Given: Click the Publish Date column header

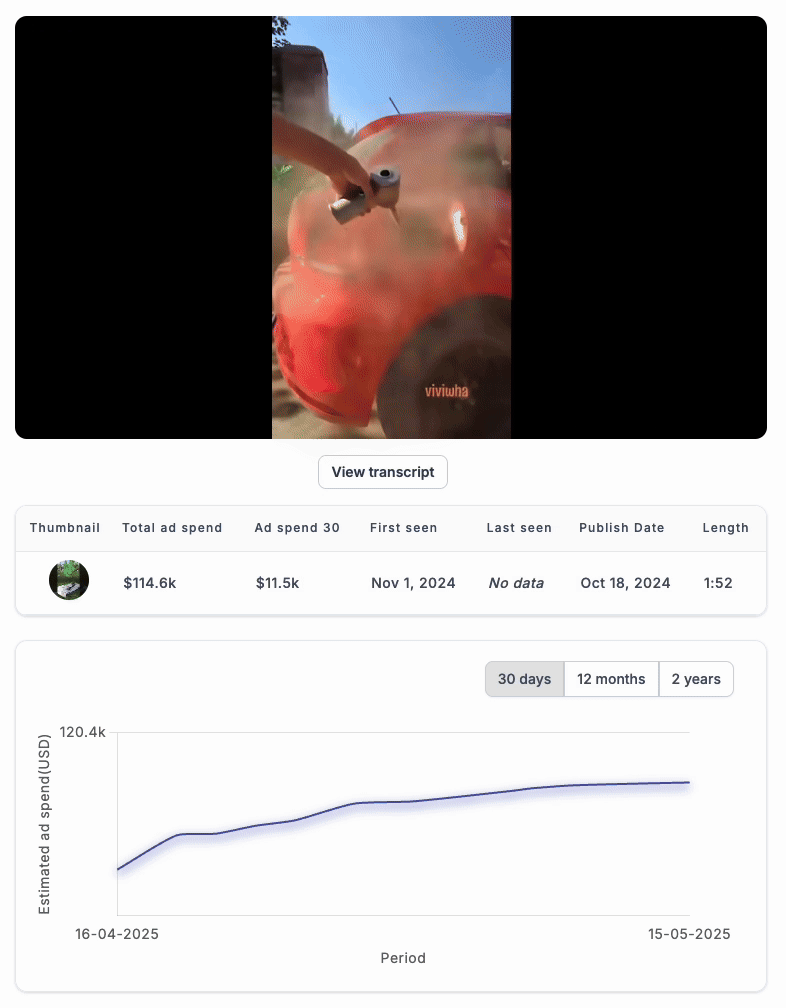Looking at the screenshot, I should pyautogui.click(x=621, y=528).
